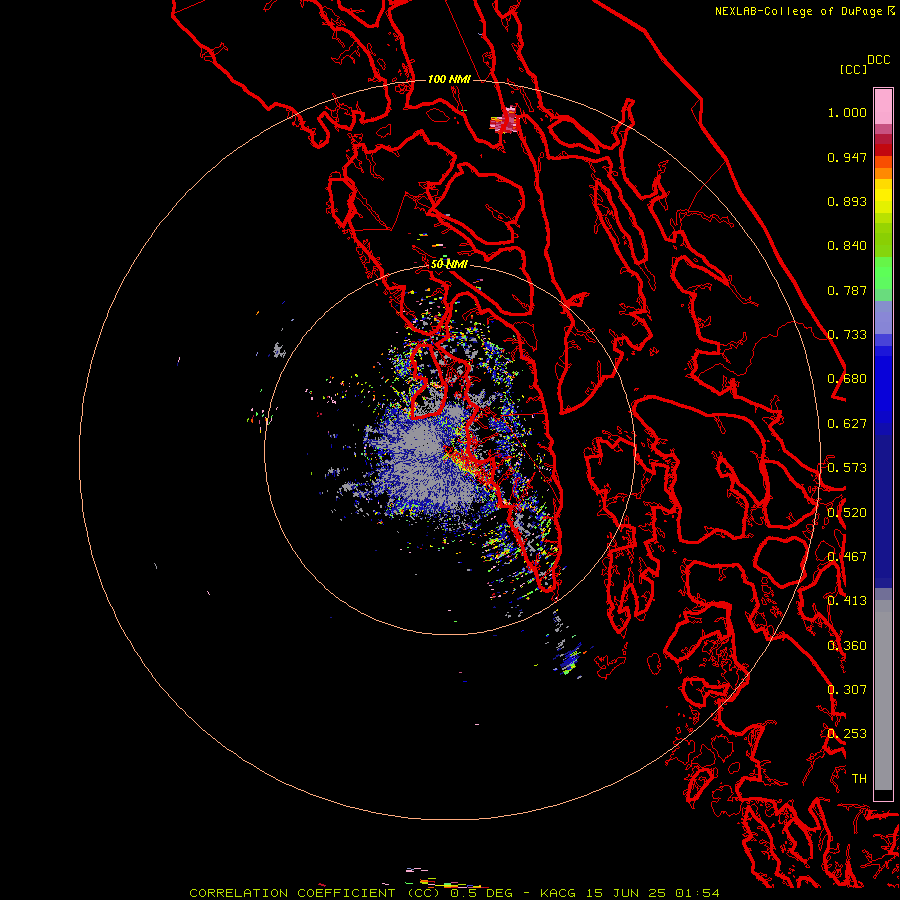
Task: Click the pink echo cluster near the 100 NMI ring
Action: (505, 121)
